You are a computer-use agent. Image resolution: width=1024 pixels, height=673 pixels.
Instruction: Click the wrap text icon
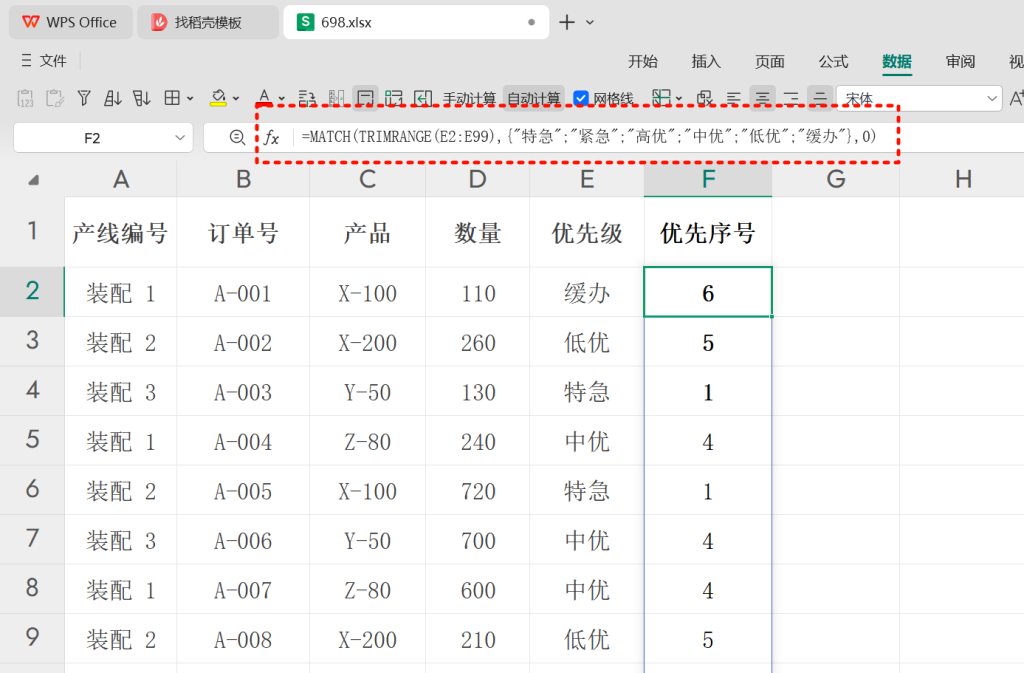[x=307, y=99]
